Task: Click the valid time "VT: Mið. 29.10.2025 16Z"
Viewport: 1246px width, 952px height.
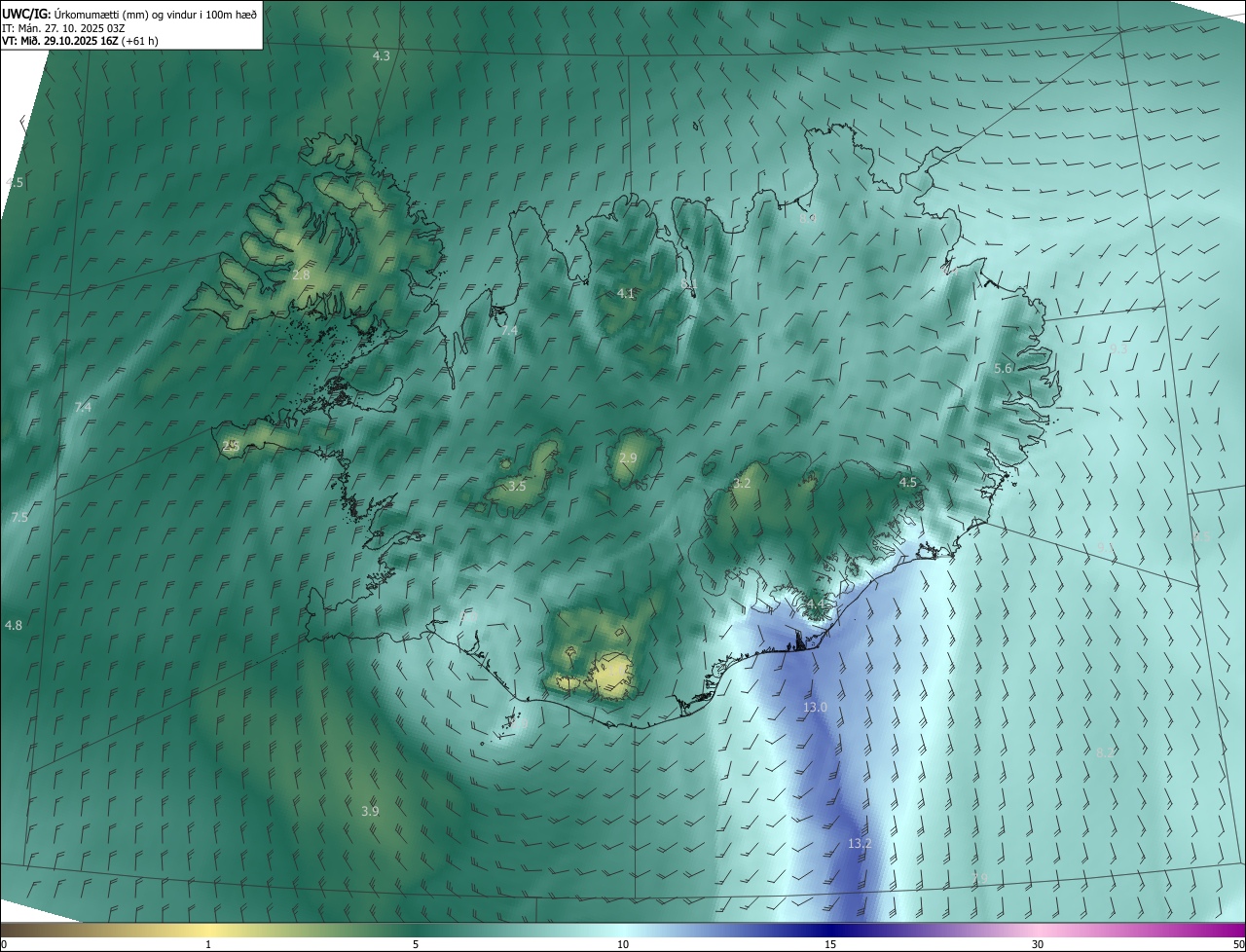Action: pos(60,41)
